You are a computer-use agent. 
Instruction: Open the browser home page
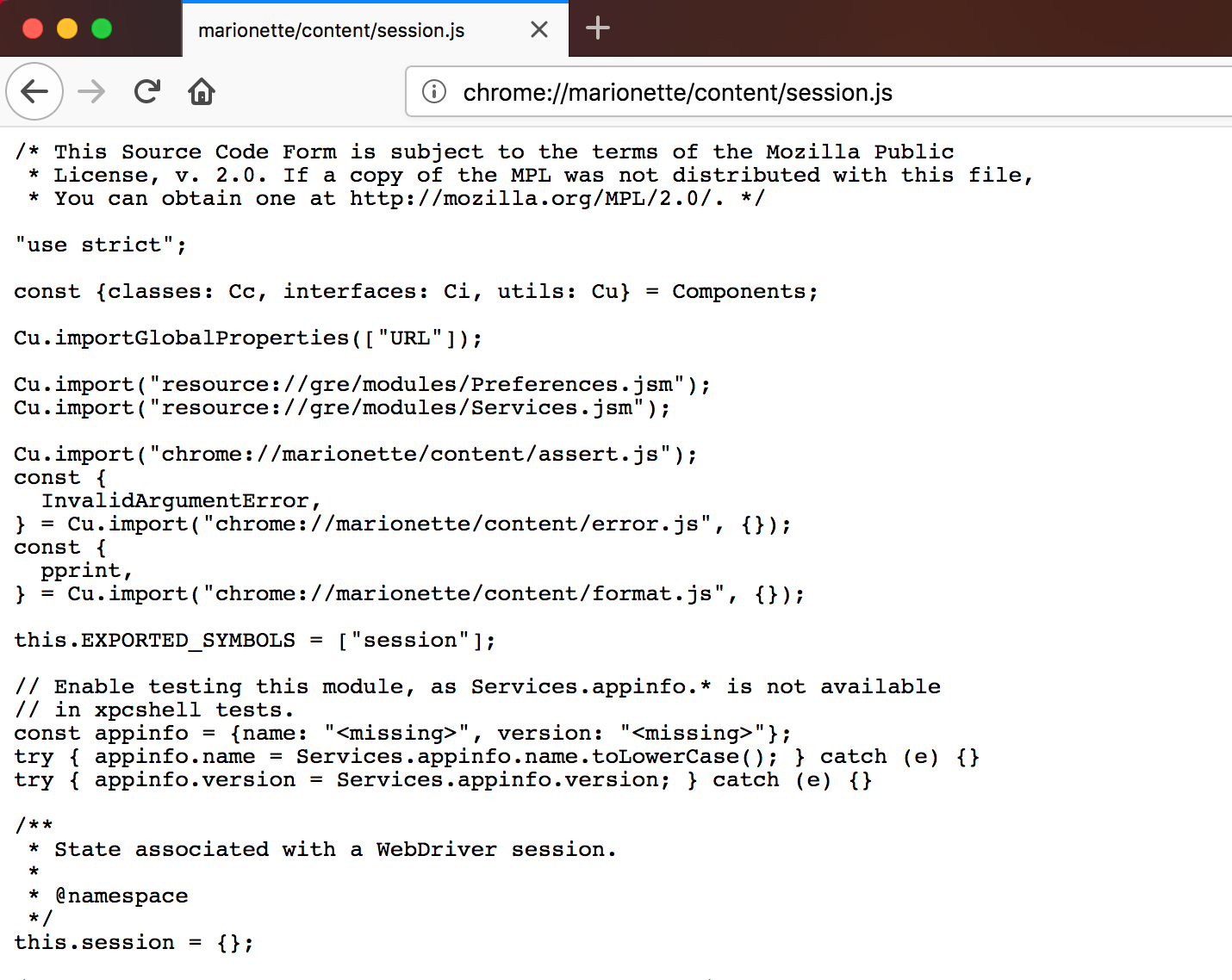pos(202,91)
